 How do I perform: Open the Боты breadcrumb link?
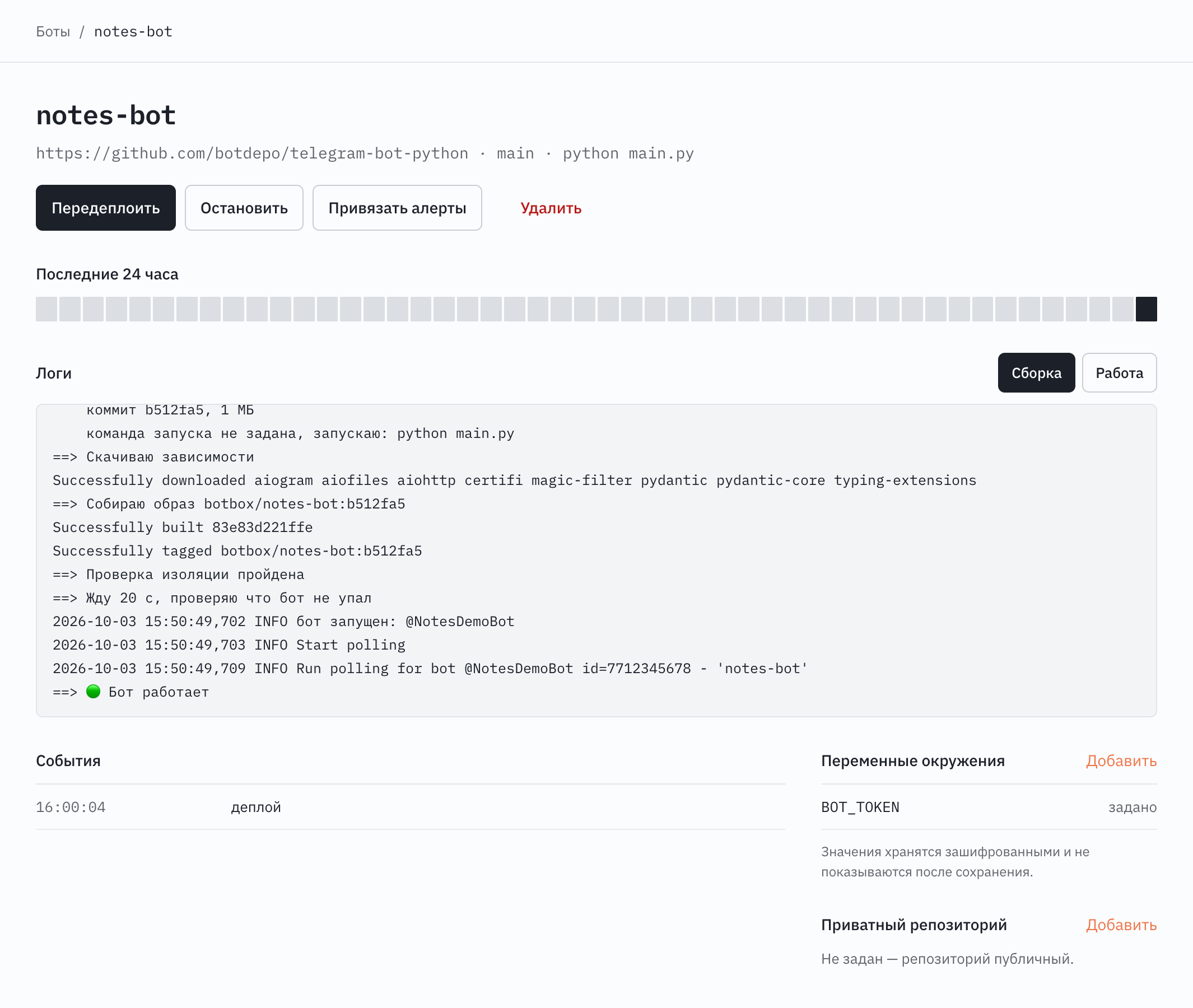click(53, 31)
